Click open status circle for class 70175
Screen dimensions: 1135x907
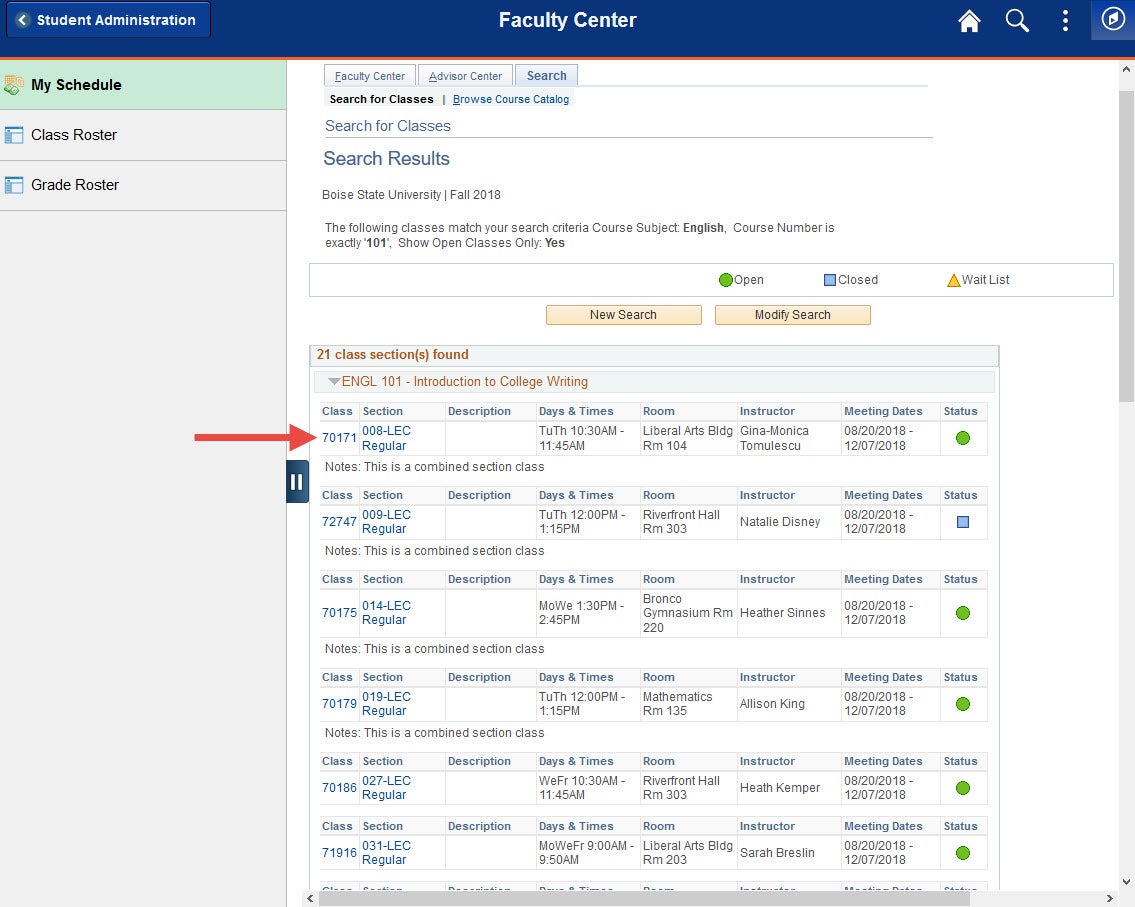tap(963, 613)
